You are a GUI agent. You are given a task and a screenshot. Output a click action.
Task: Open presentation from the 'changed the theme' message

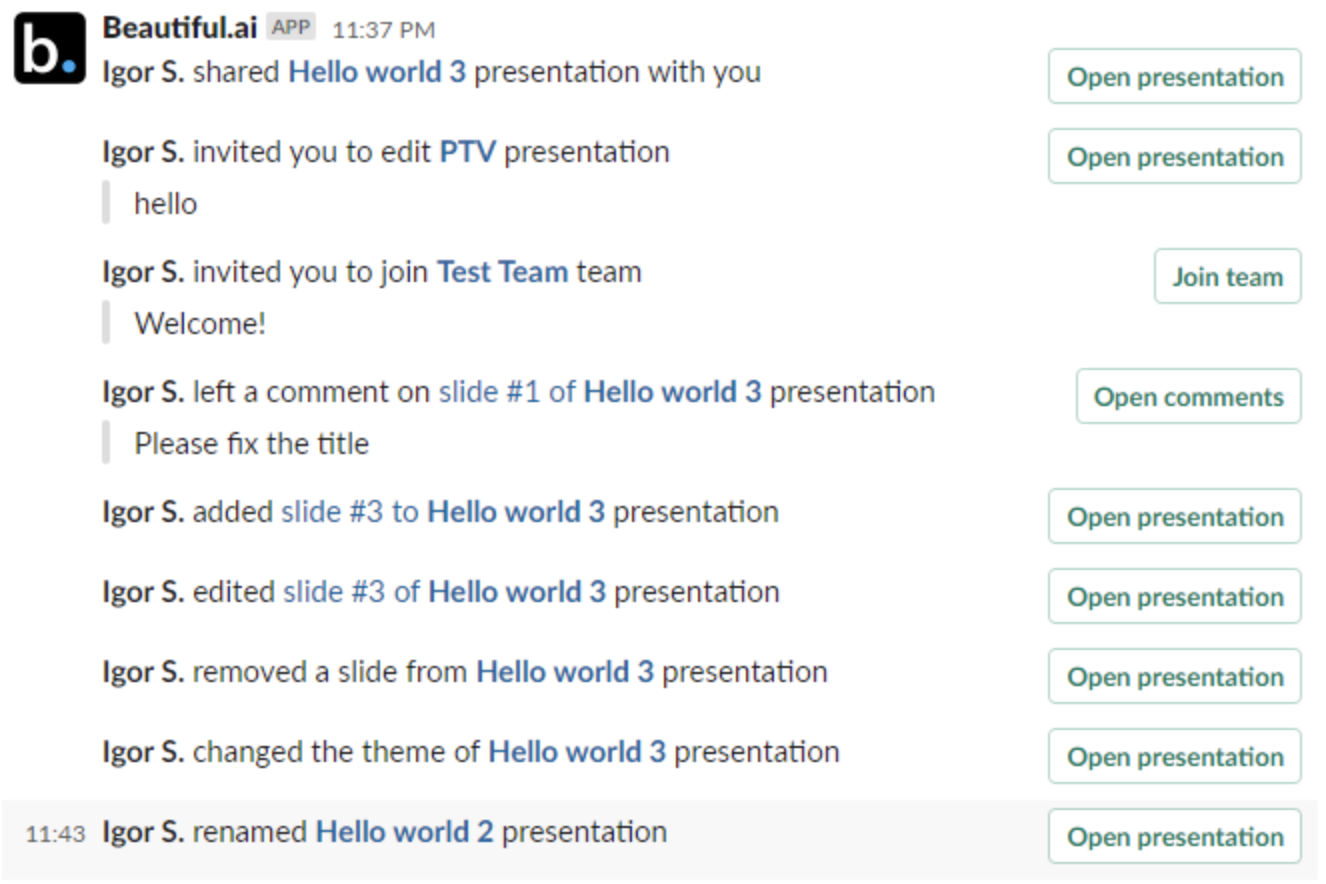[1175, 757]
